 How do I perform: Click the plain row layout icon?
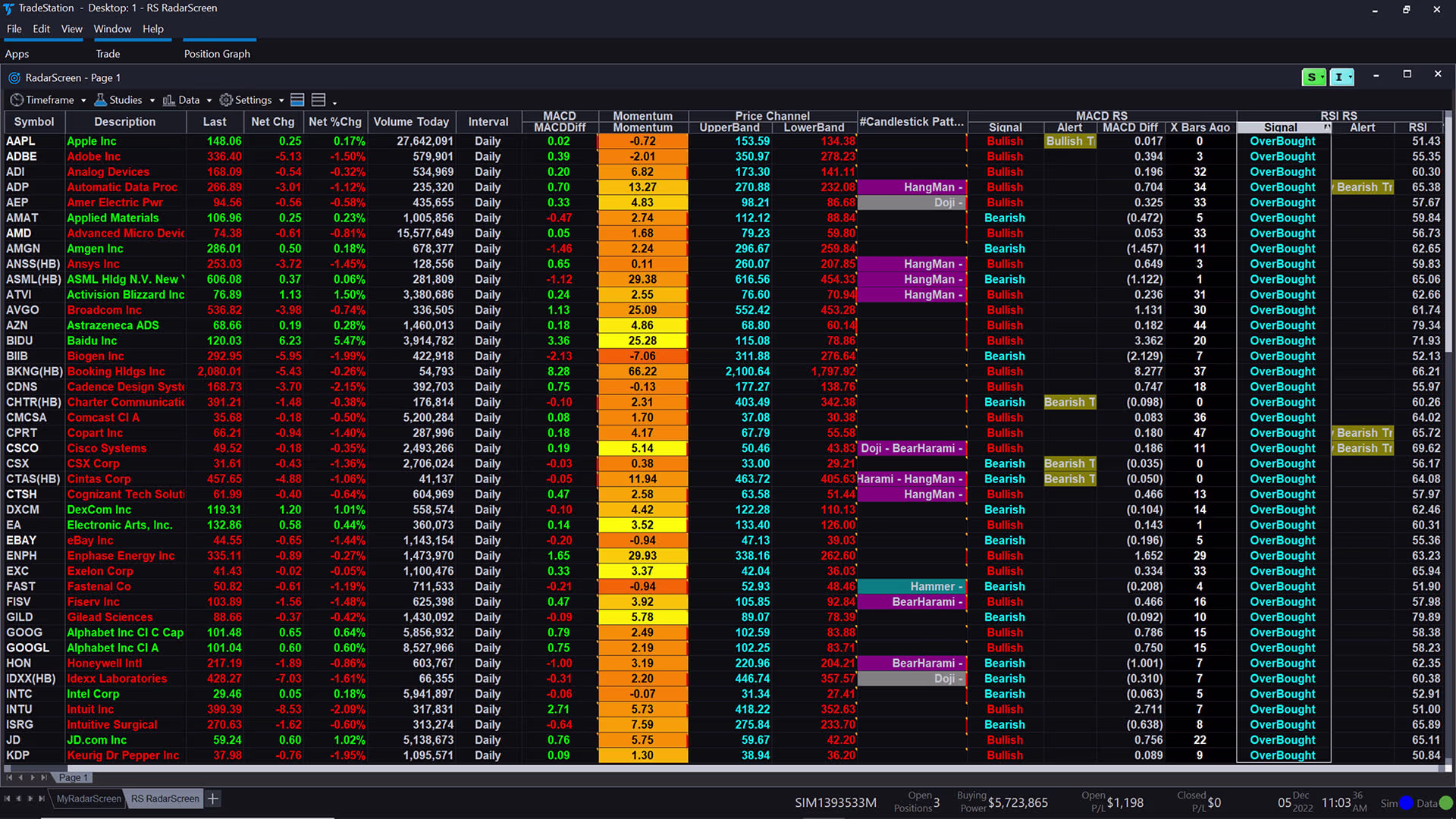[x=318, y=100]
